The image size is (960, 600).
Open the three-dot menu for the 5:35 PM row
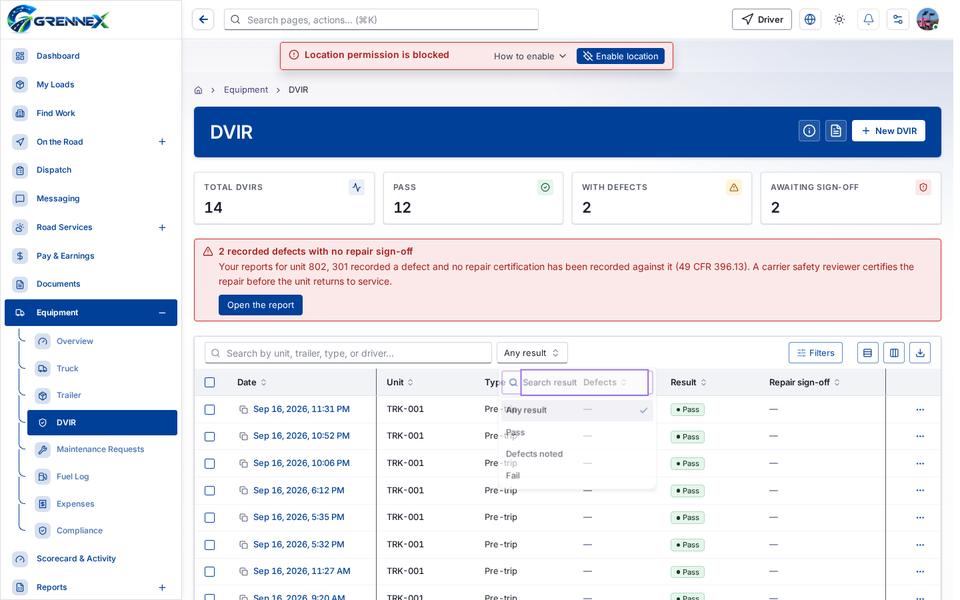[x=920, y=517]
